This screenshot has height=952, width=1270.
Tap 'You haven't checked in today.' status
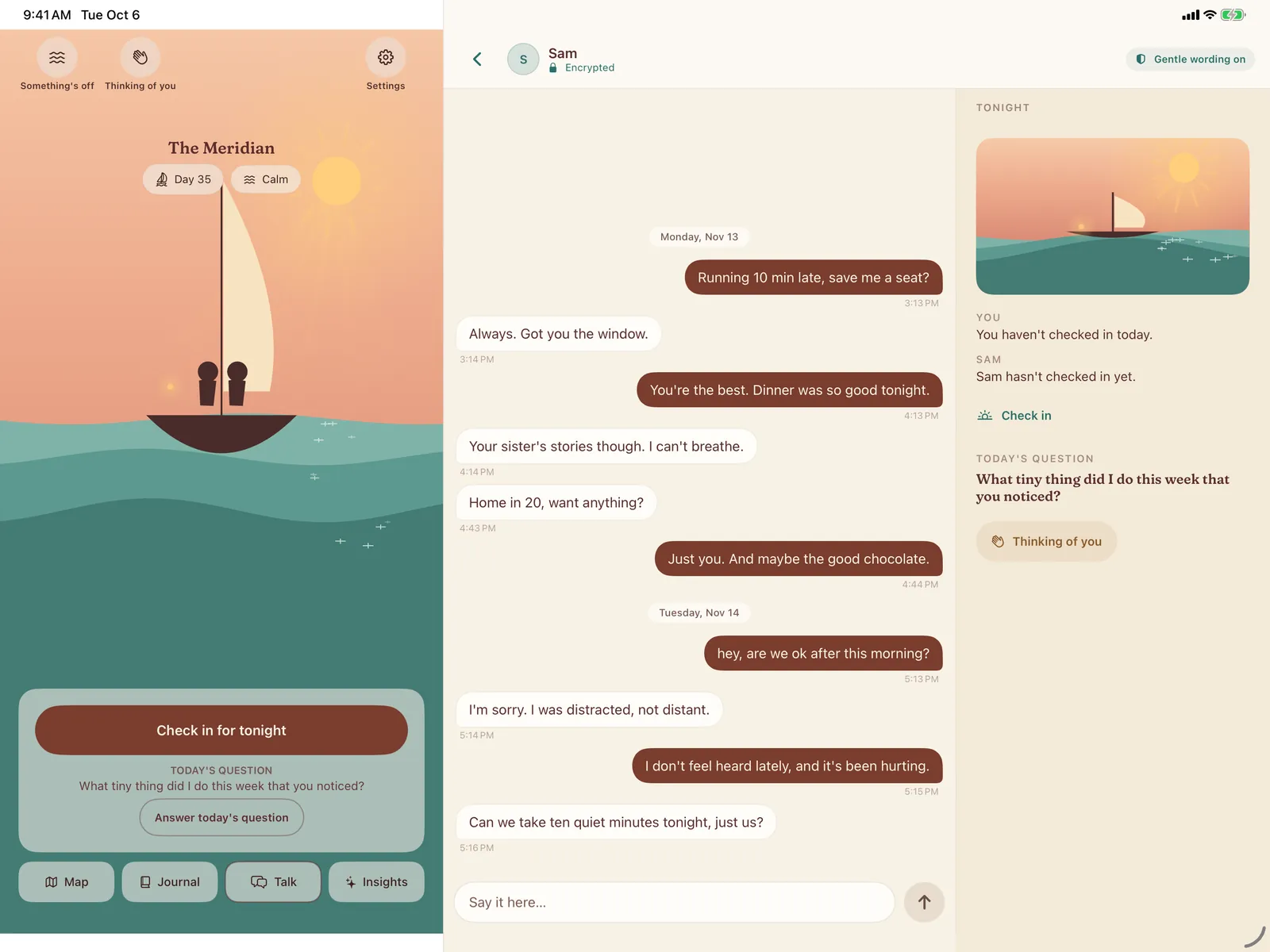[x=1064, y=335]
